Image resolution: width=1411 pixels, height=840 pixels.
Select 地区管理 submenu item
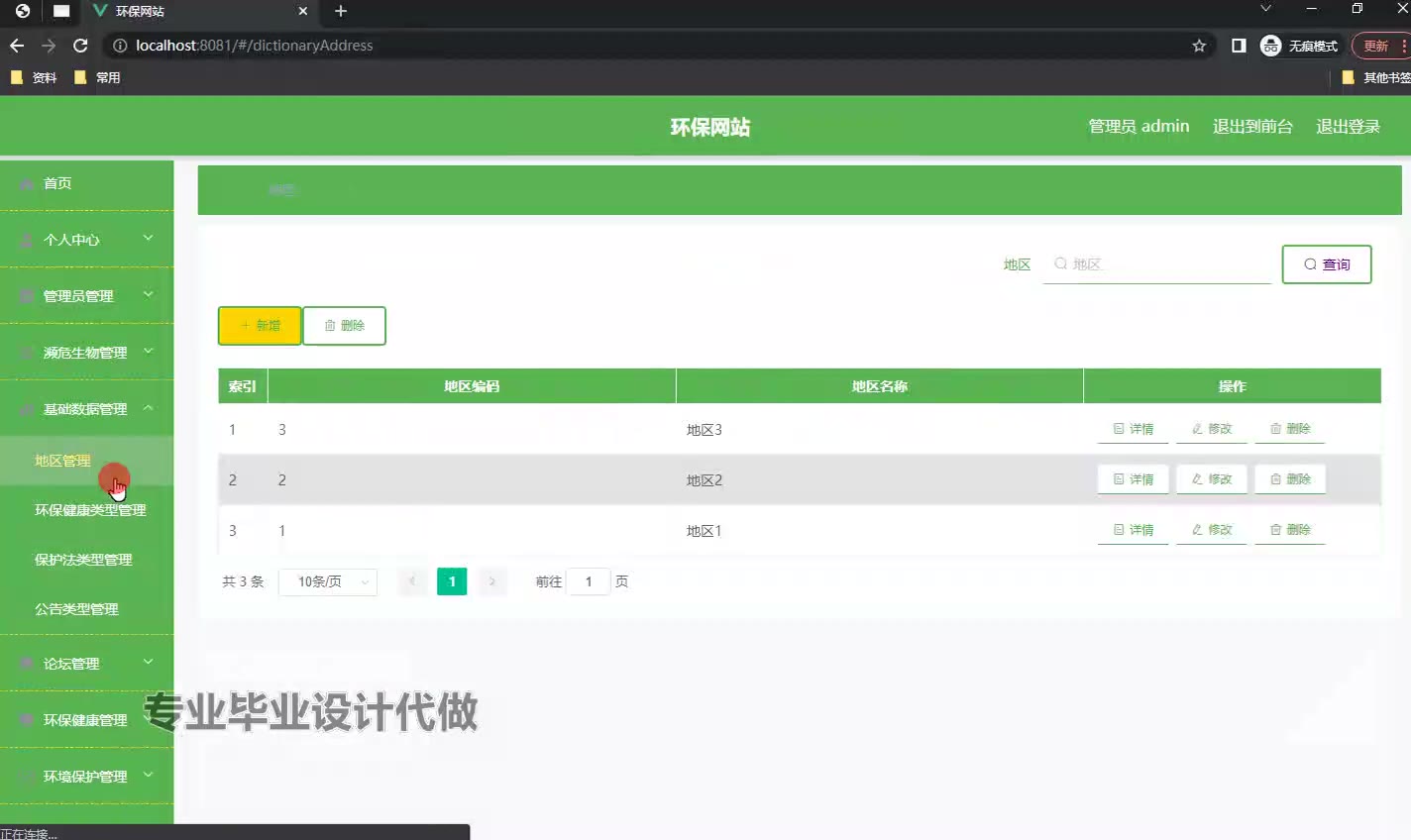tap(86, 461)
